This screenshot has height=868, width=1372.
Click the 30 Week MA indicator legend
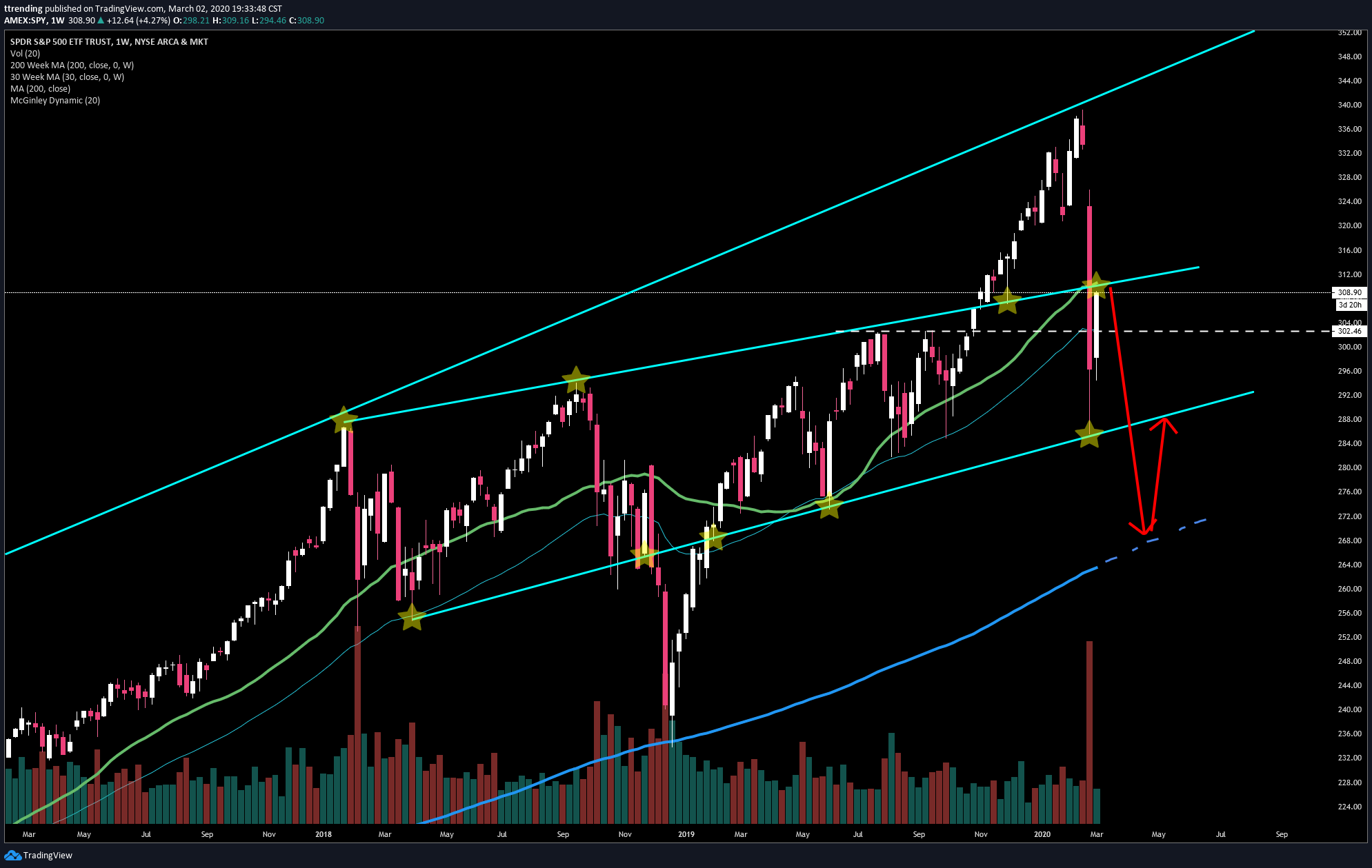click(67, 77)
